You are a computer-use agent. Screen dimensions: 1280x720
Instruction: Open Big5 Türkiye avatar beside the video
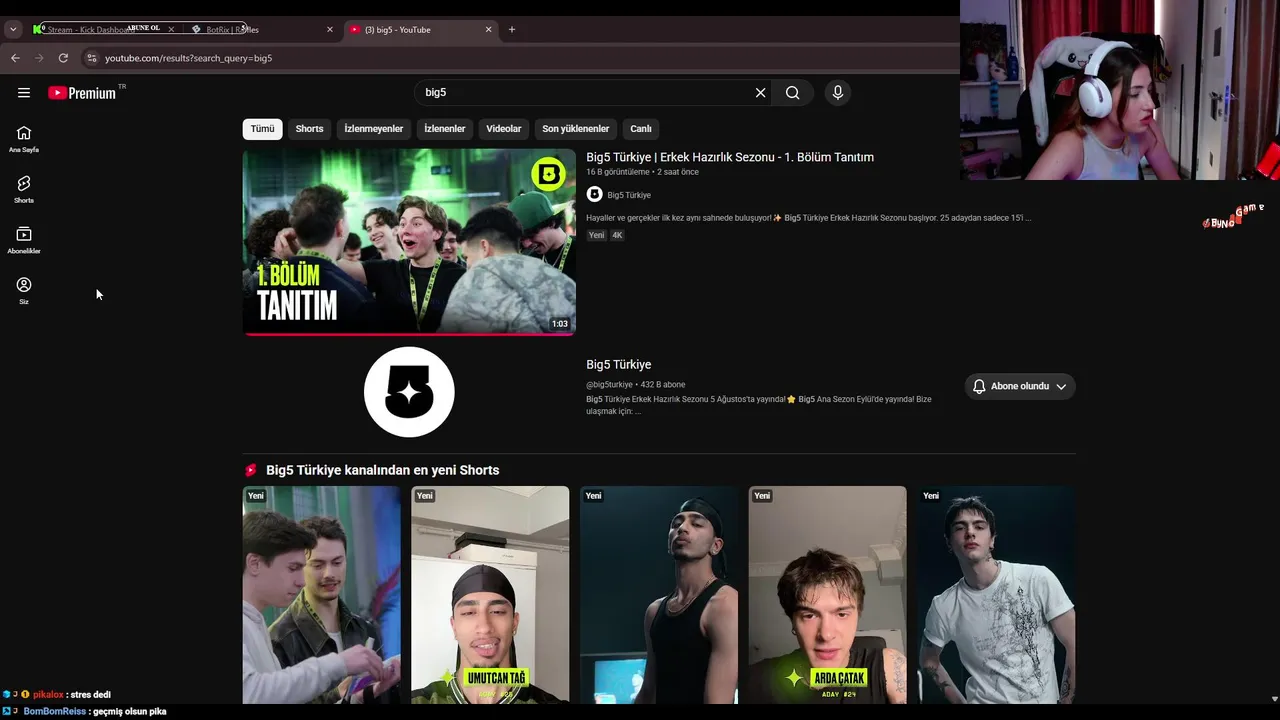pyautogui.click(x=594, y=194)
